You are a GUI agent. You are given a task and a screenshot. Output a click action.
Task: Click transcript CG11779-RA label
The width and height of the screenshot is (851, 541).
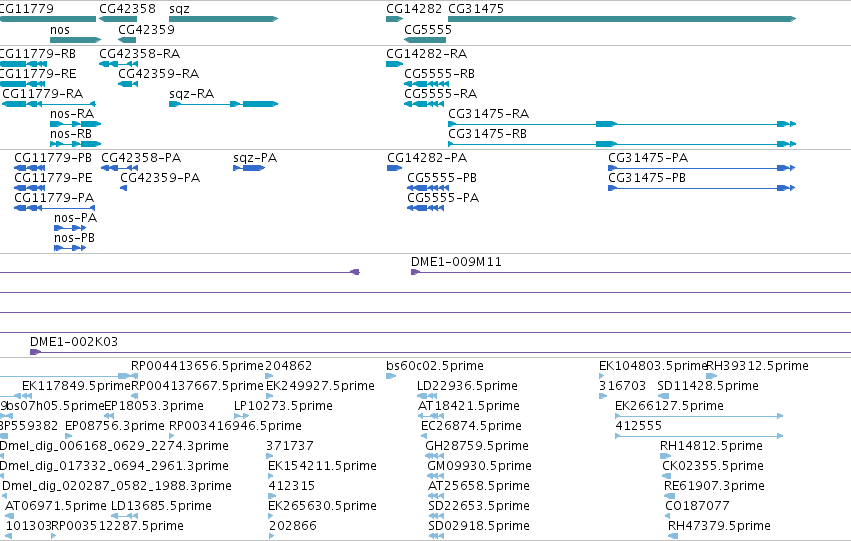point(43,93)
